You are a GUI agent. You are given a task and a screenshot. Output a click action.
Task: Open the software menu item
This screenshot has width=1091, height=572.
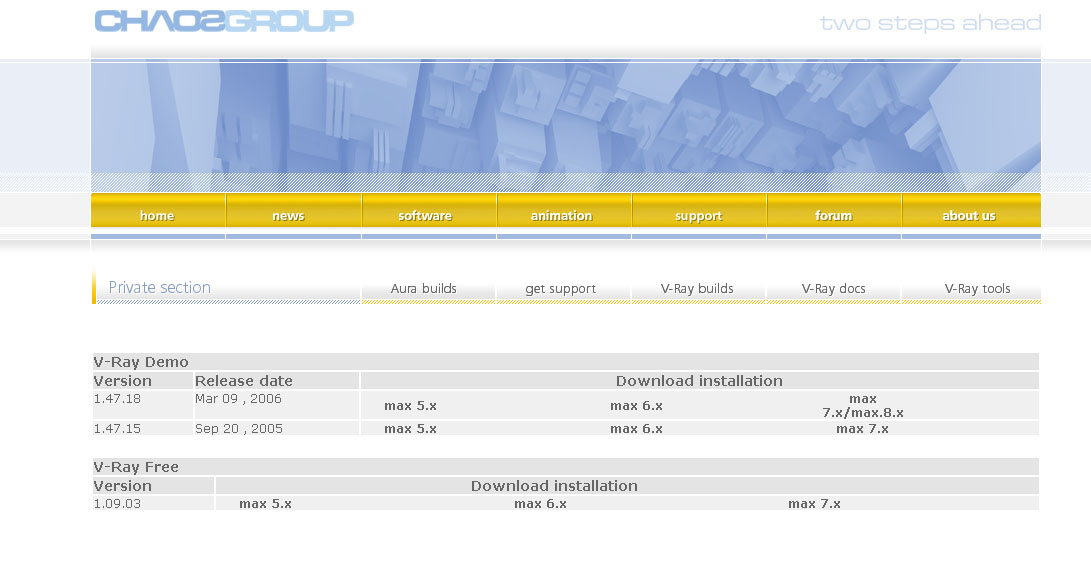pyautogui.click(x=429, y=211)
